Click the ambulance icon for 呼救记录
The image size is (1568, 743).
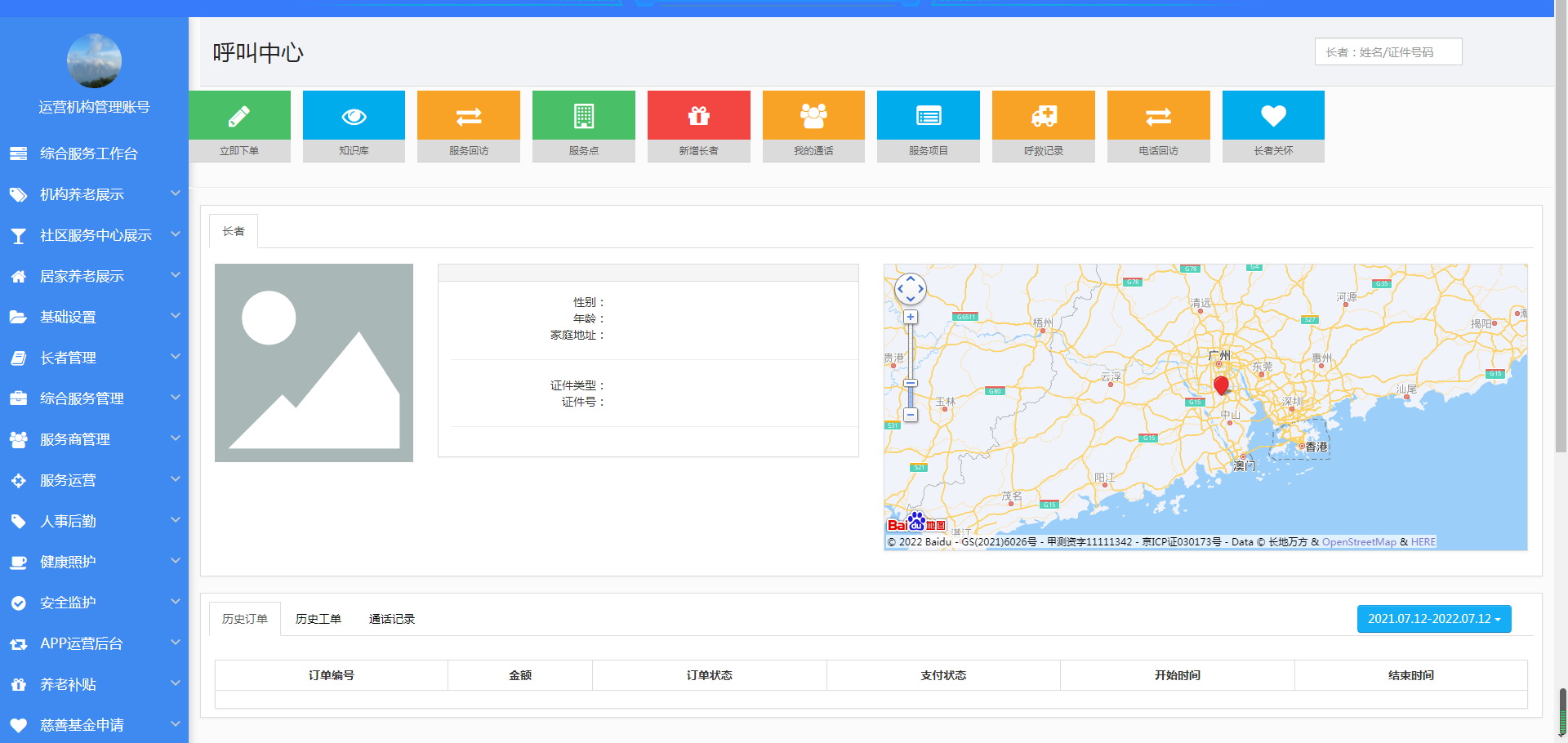click(x=1043, y=116)
